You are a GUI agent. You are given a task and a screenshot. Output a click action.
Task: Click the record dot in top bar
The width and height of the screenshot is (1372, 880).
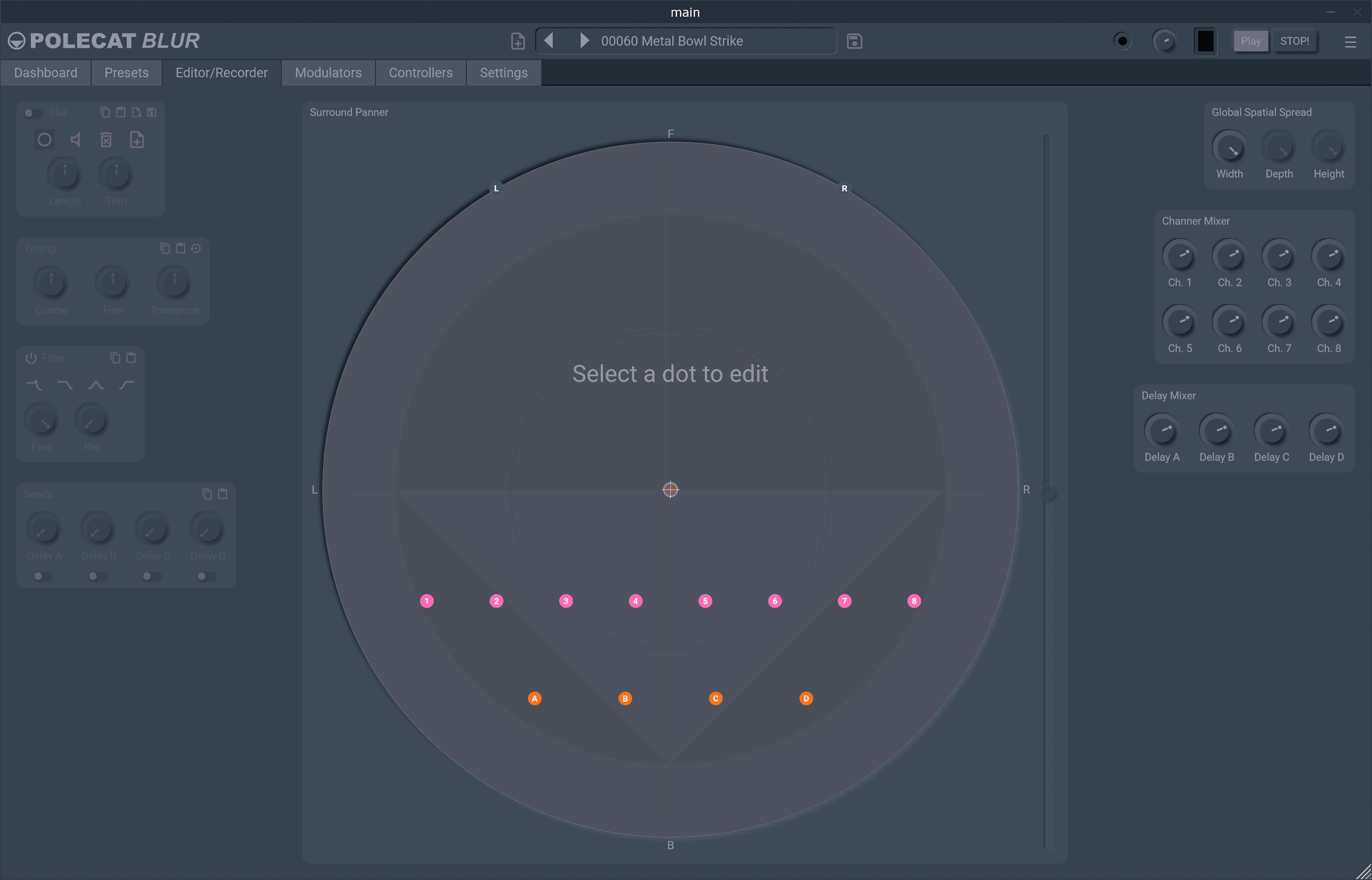click(x=1122, y=41)
